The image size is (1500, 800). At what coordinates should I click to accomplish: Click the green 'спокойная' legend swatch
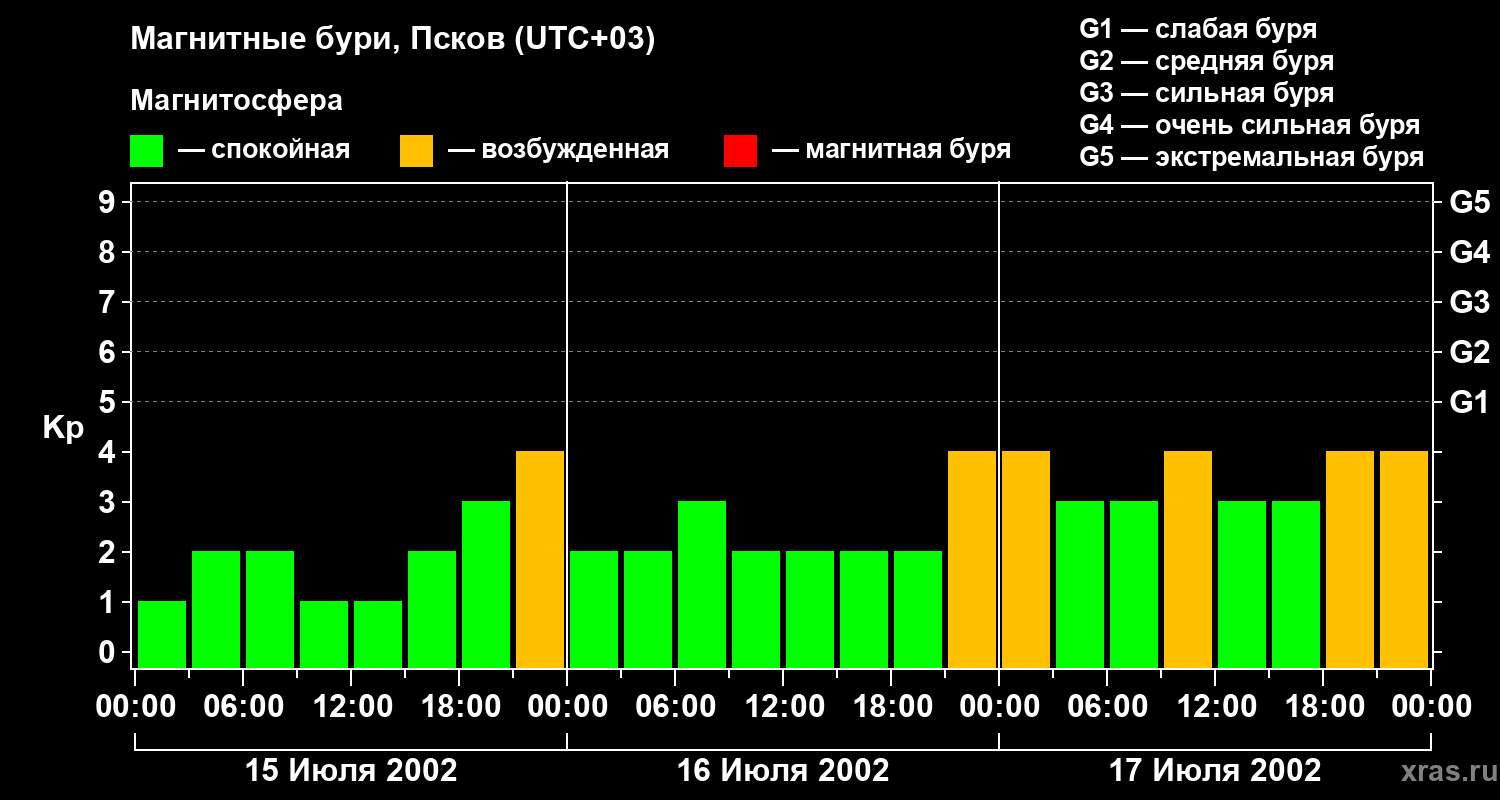click(x=146, y=151)
